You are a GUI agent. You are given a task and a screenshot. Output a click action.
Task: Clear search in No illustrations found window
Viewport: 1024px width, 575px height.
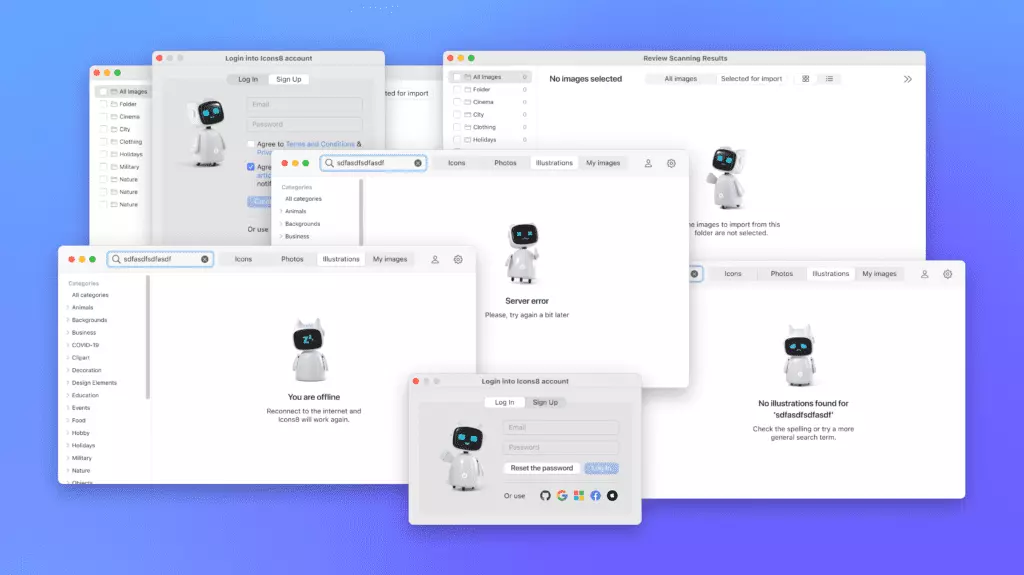point(694,274)
